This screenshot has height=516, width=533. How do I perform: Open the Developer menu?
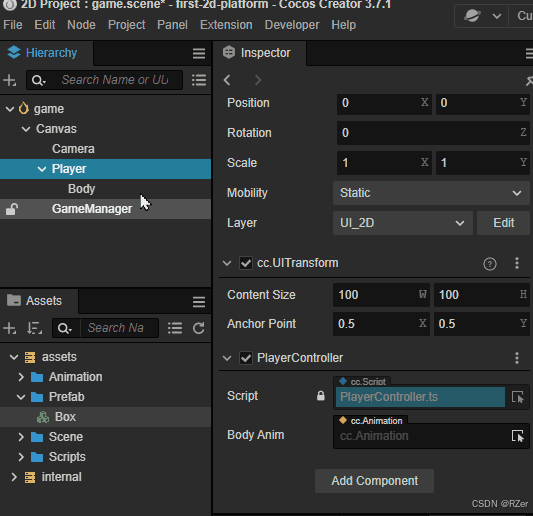[292, 25]
